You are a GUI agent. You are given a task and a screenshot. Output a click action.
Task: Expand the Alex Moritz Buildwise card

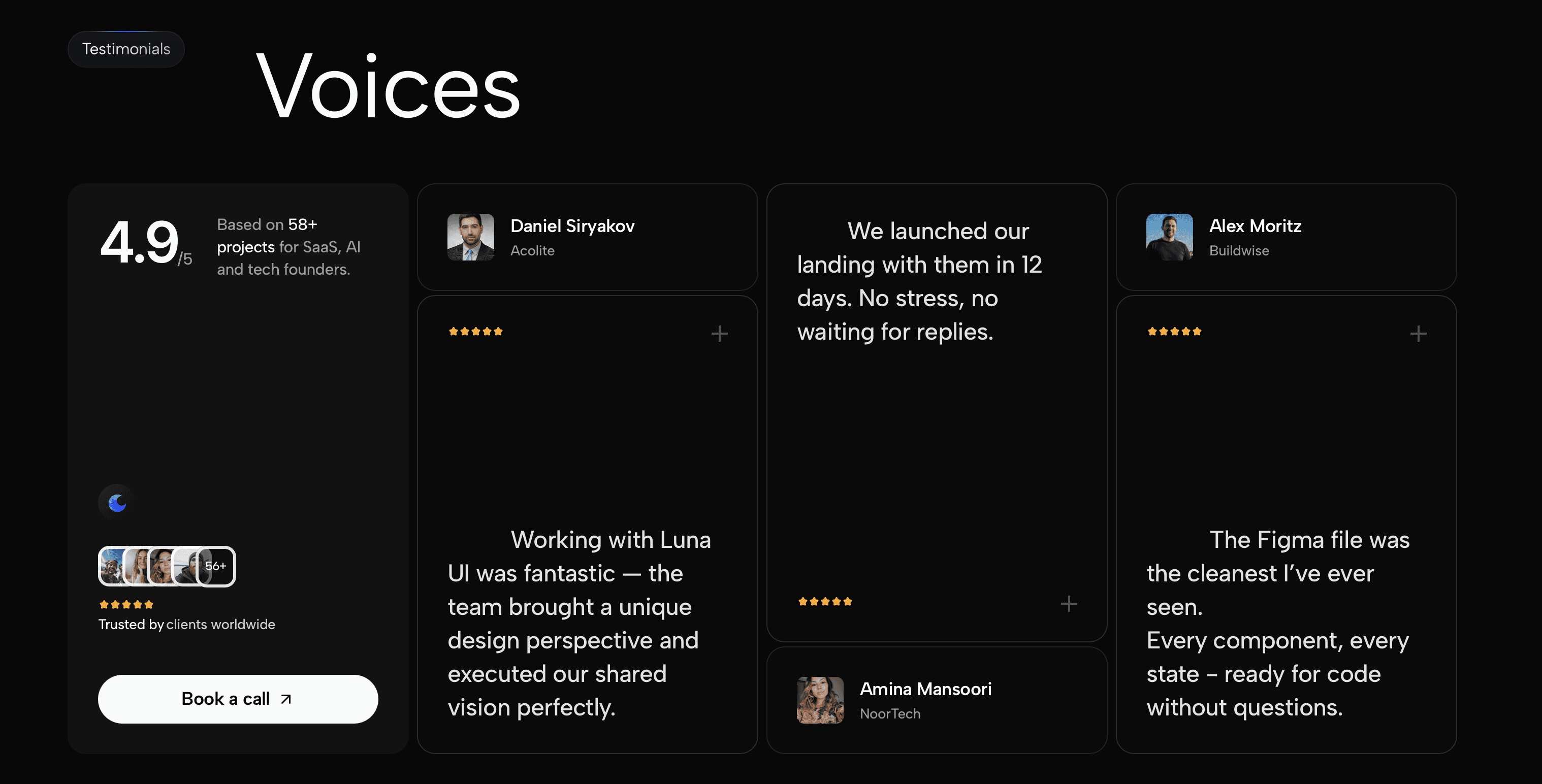[x=1286, y=237]
